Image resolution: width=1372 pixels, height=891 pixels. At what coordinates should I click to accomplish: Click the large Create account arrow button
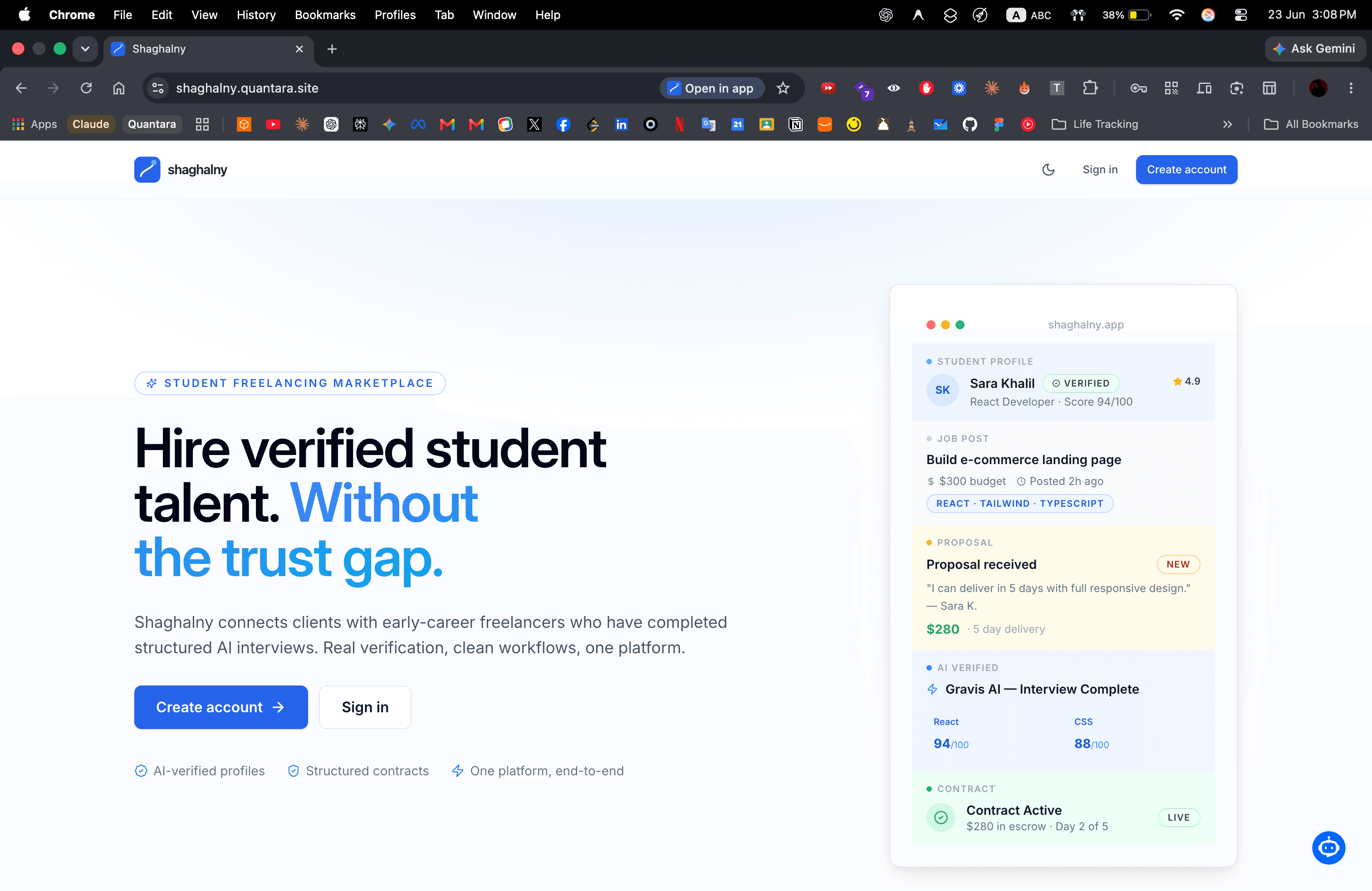(221, 706)
